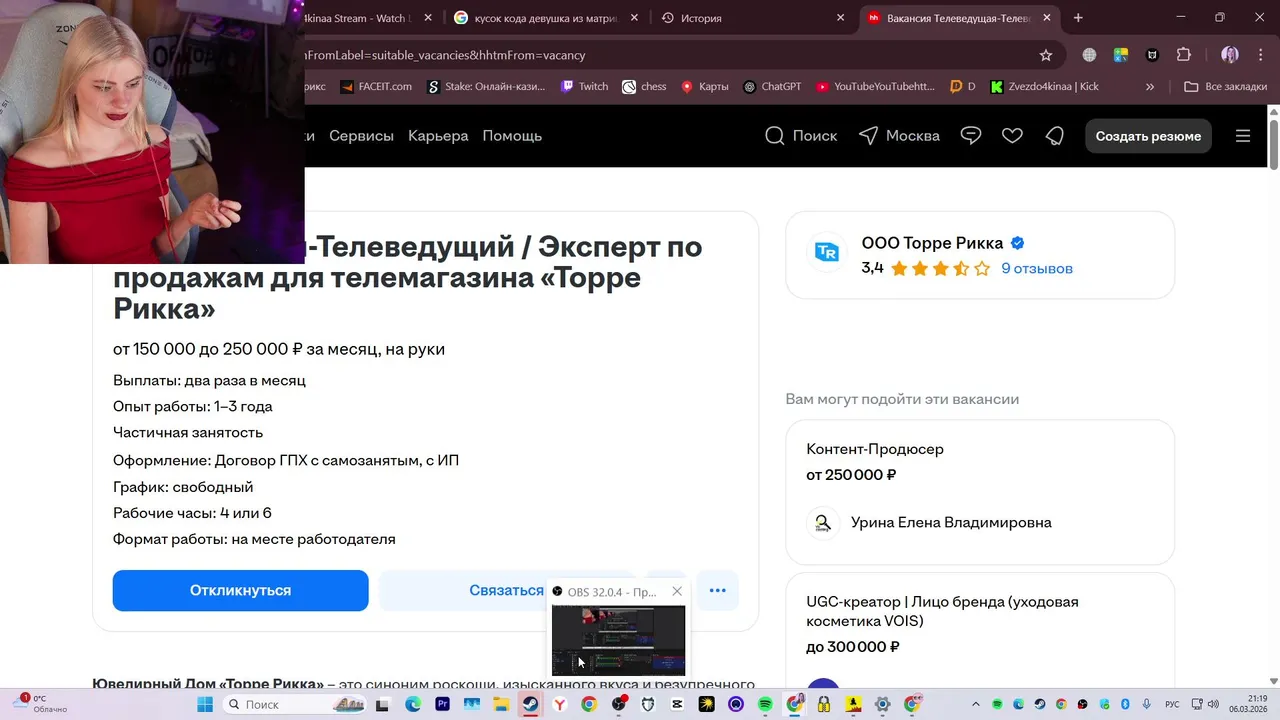Click the ООО Торре Рикка company logo
This screenshot has width=1280, height=720.
click(x=827, y=253)
